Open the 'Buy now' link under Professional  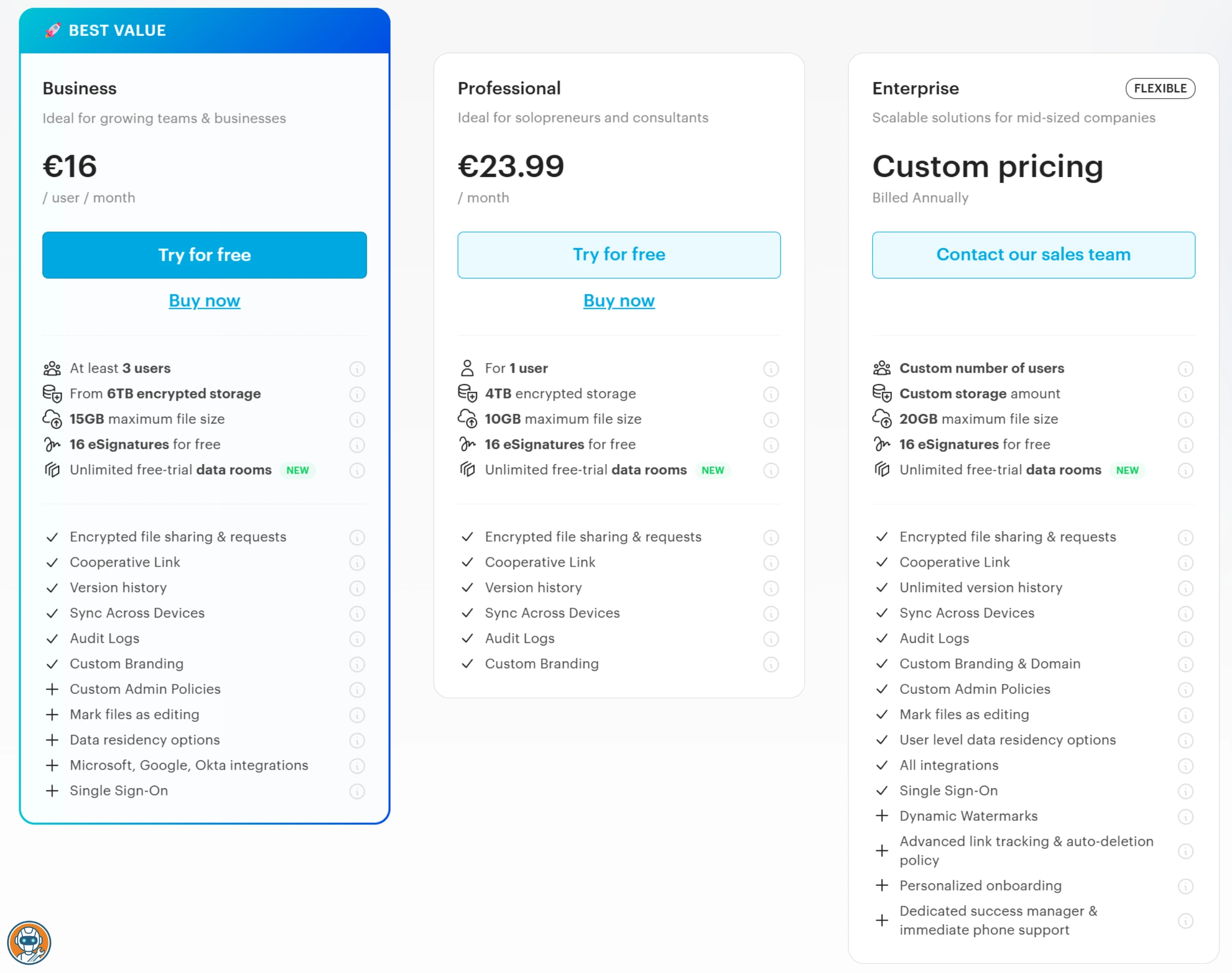(618, 300)
